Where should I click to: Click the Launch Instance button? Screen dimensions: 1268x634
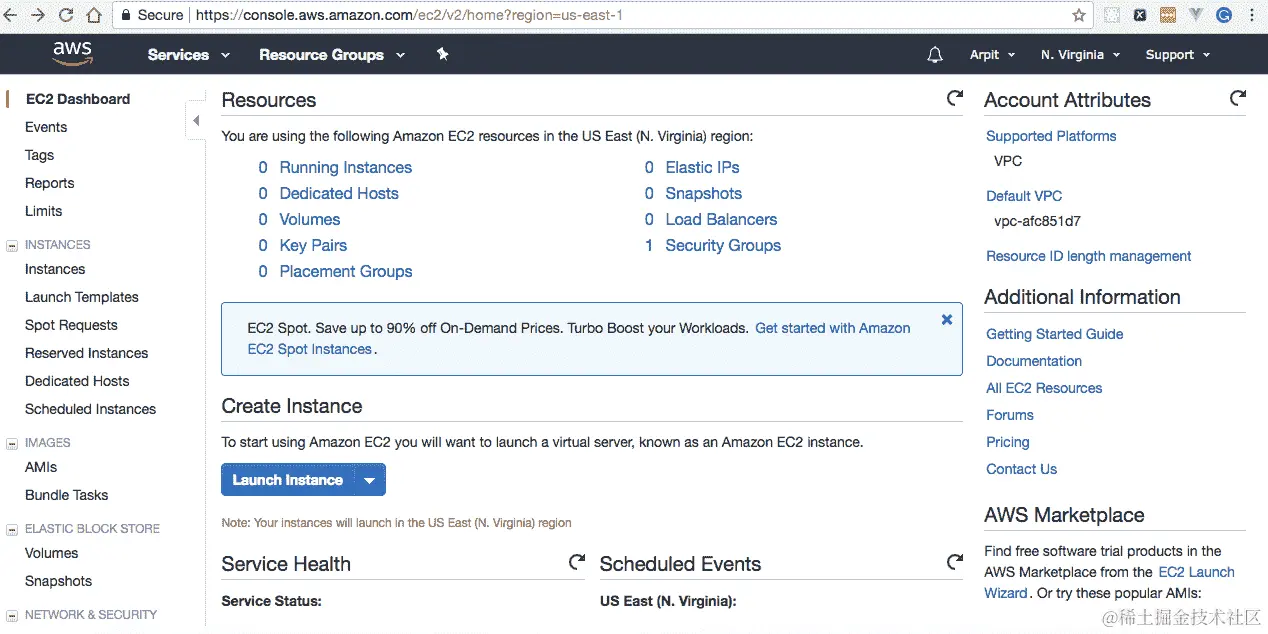[288, 480]
